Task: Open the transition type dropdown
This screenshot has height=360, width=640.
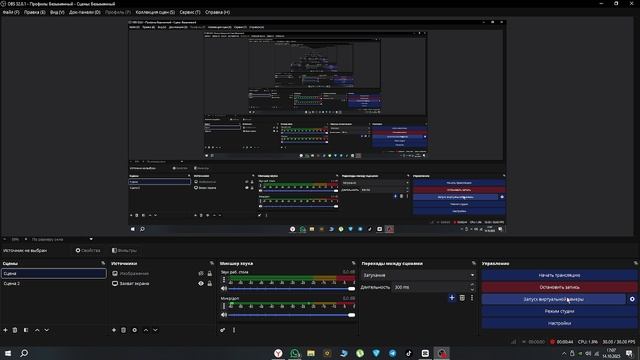Action: click(x=419, y=275)
